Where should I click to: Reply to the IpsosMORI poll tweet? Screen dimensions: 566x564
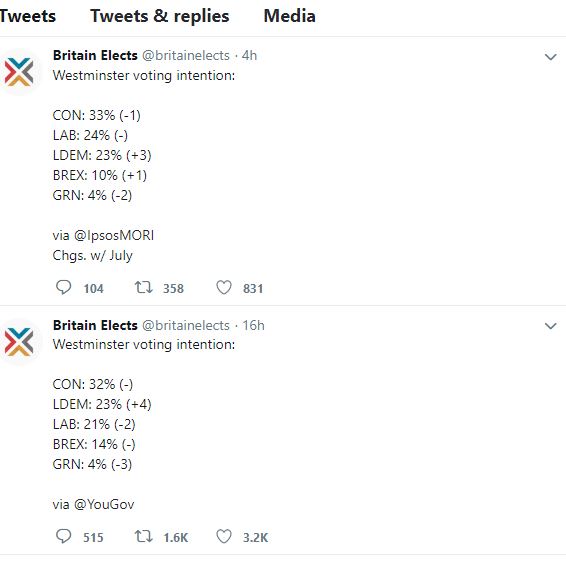(64, 288)
